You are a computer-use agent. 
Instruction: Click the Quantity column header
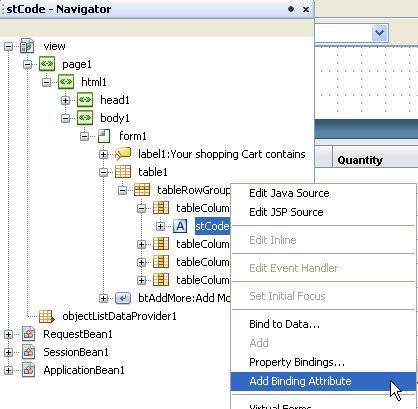point(360,160)
